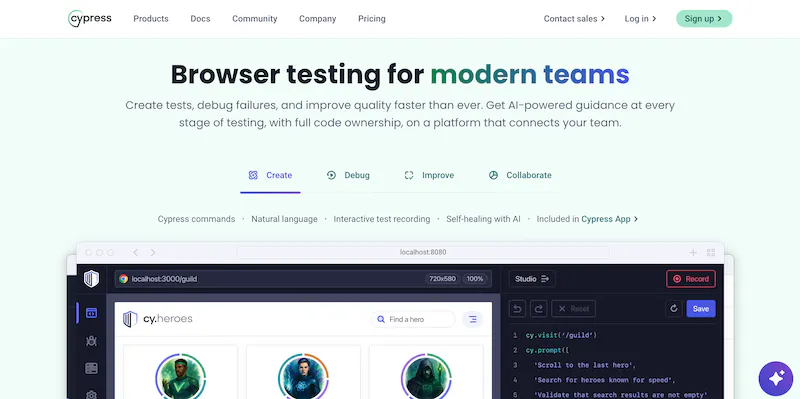The height and width of the screenshot is (399, 800).
Task: Switch to the Collaborate tab
Action: pos(520,176)
